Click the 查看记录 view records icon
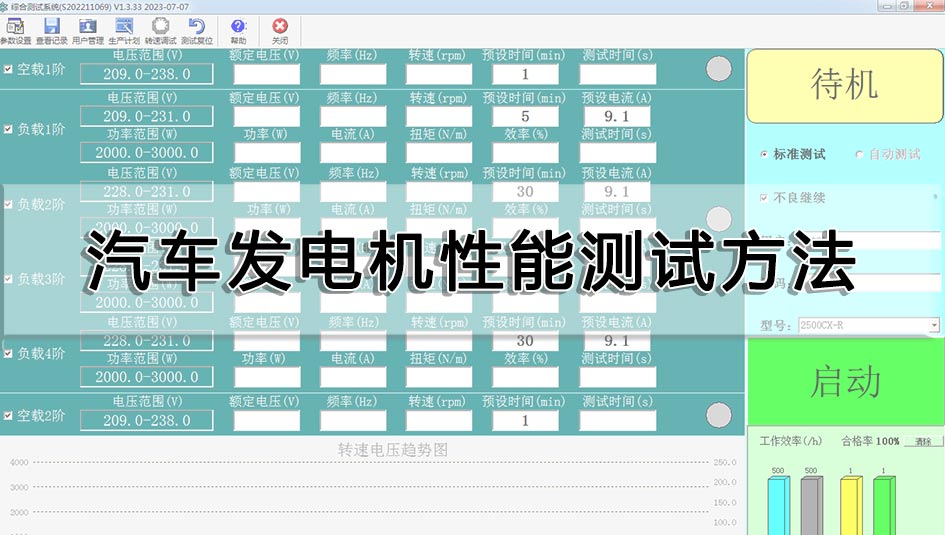Screen dimensions: 945x535 (51, 29)
